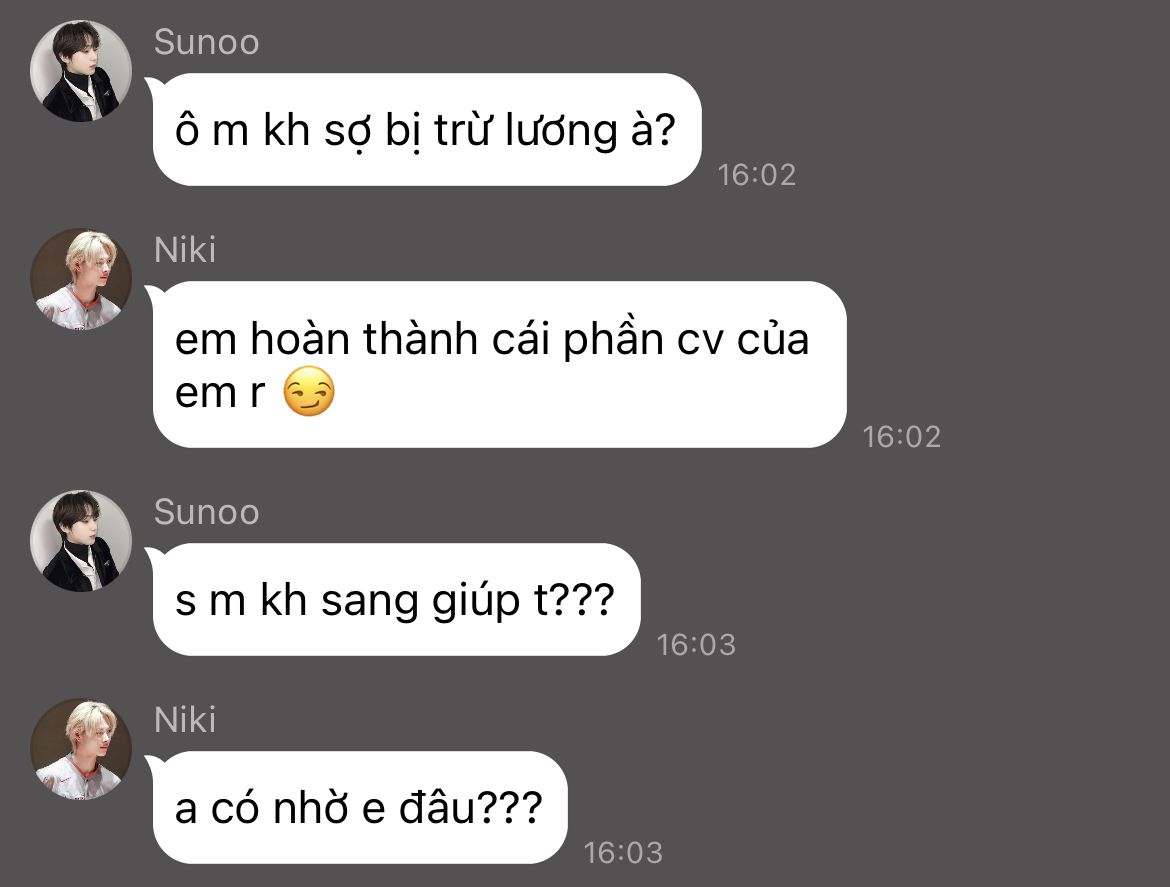Tap the message 's m kh sang giúp t???'
The width and height of the screenshot is (1170, 887).
(396, 600)
